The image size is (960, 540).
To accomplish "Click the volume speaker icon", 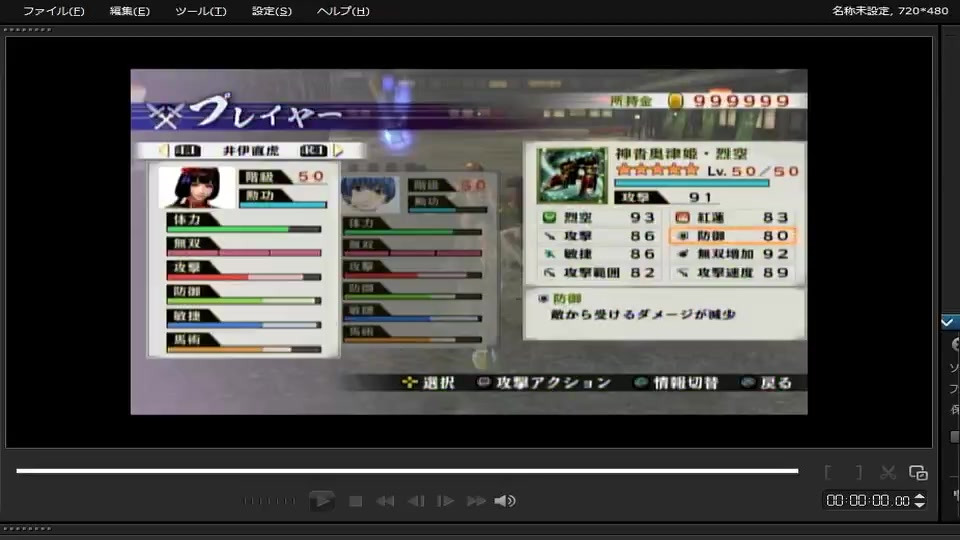I will 504,501.
